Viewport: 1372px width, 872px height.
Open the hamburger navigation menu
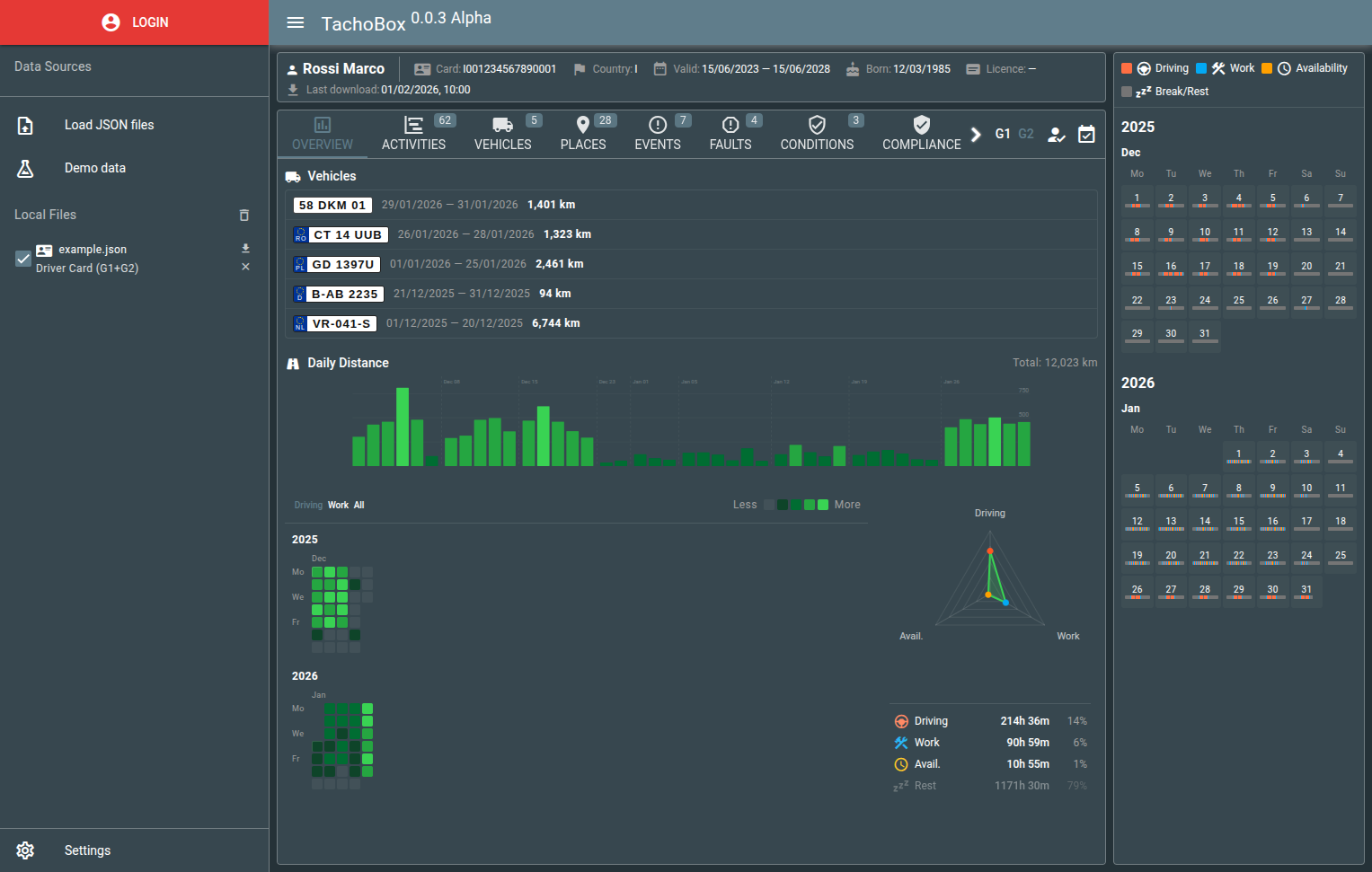point(296,22)
